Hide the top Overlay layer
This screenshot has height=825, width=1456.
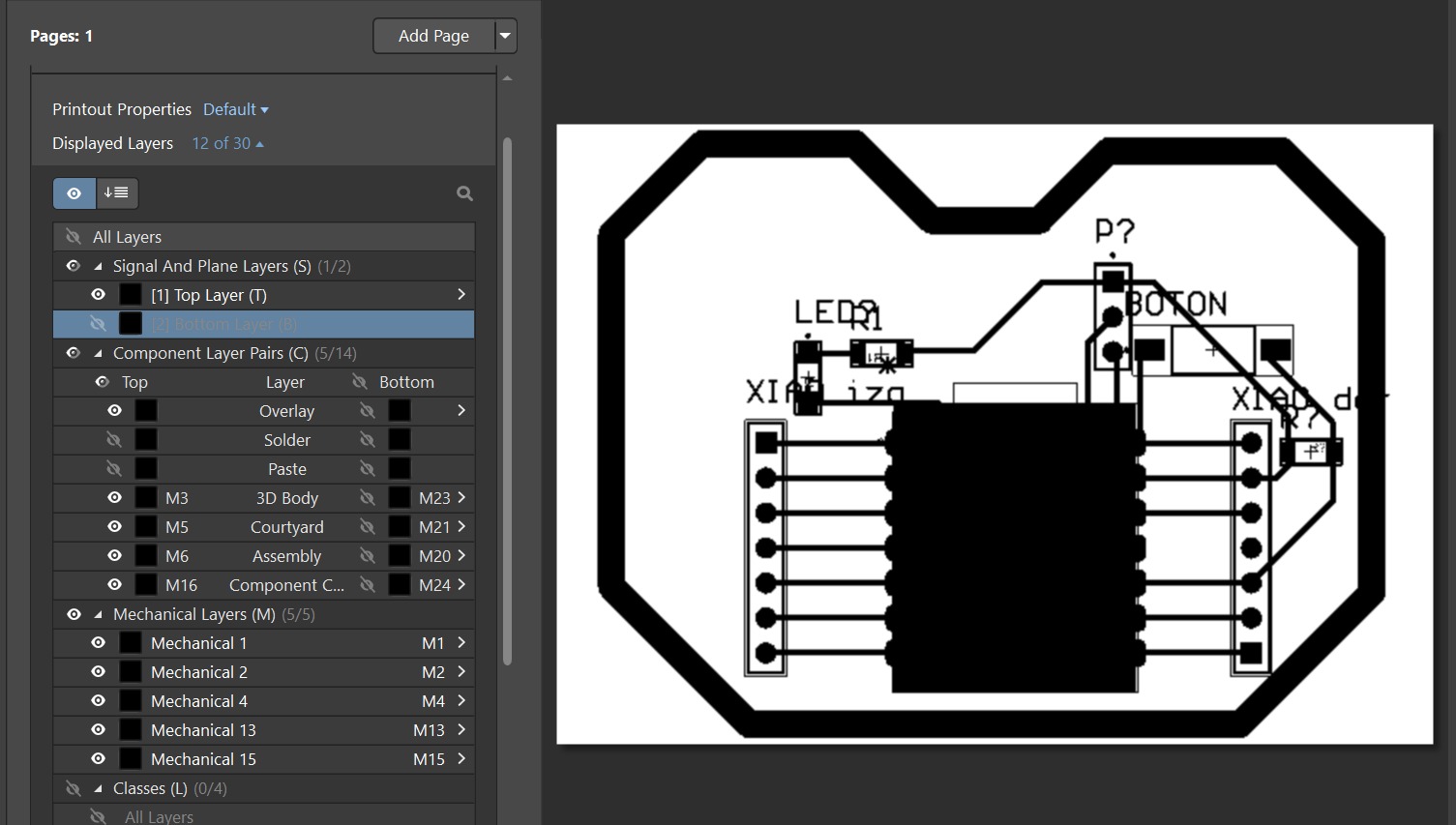115,411
